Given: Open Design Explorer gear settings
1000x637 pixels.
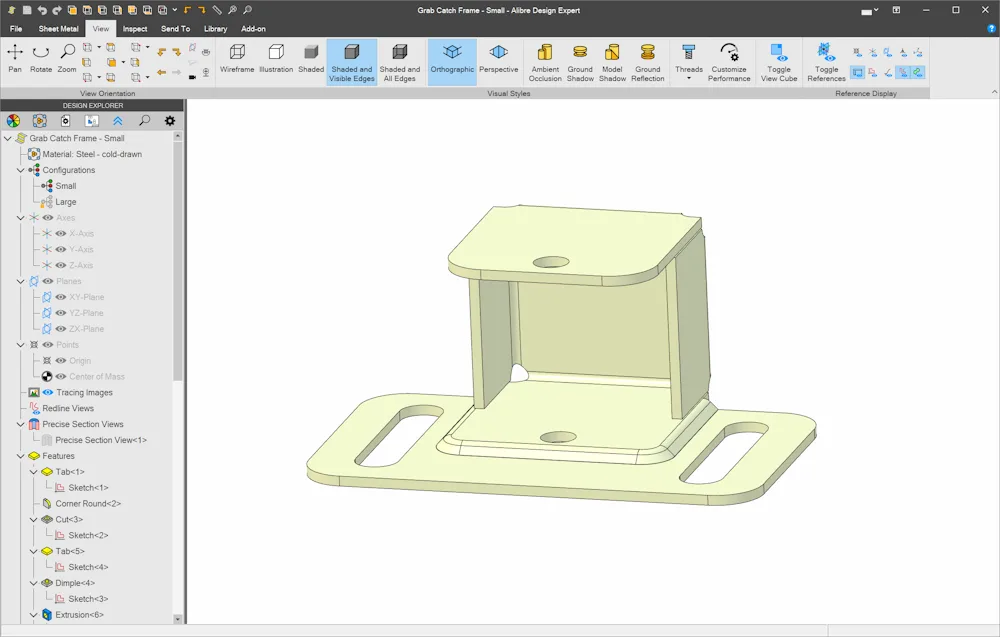Looking at the screenshot, I should [170, 121].
